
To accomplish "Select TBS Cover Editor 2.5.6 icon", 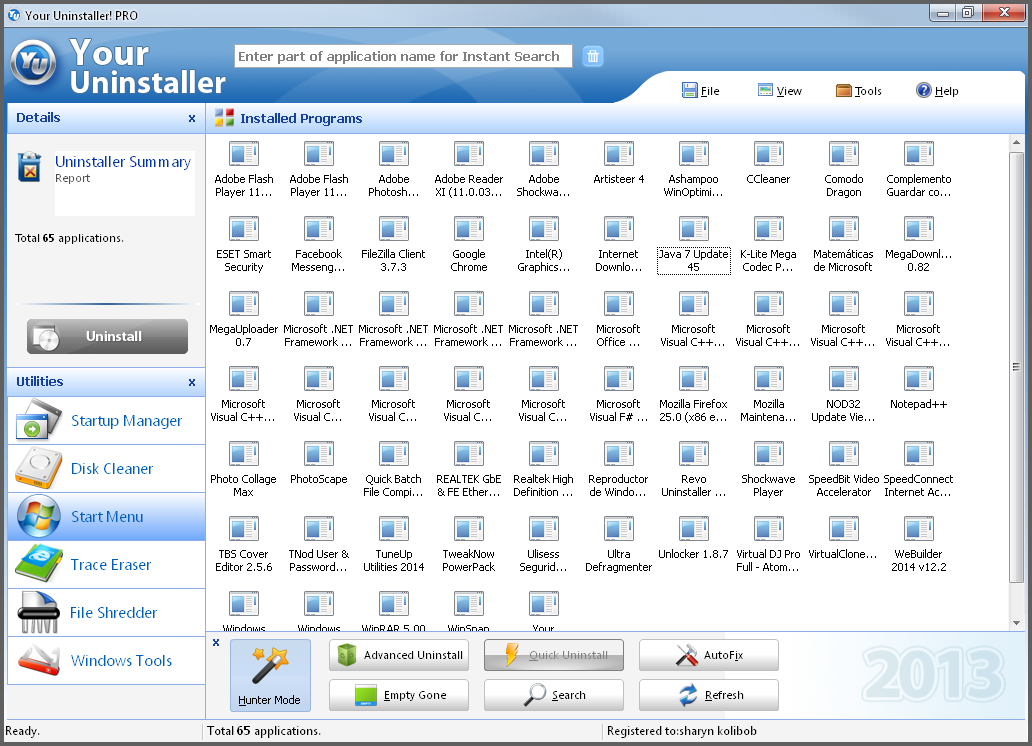I will (x=244, y=530).
